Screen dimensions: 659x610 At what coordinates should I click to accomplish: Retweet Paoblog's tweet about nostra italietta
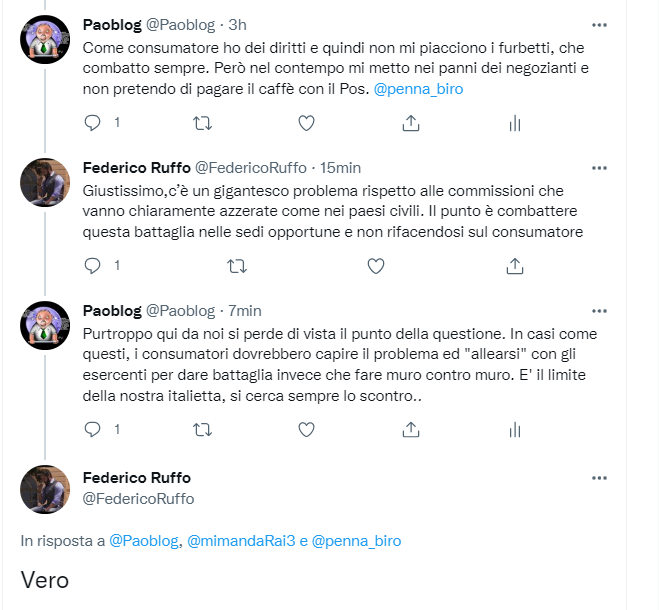tap(201, 429)
